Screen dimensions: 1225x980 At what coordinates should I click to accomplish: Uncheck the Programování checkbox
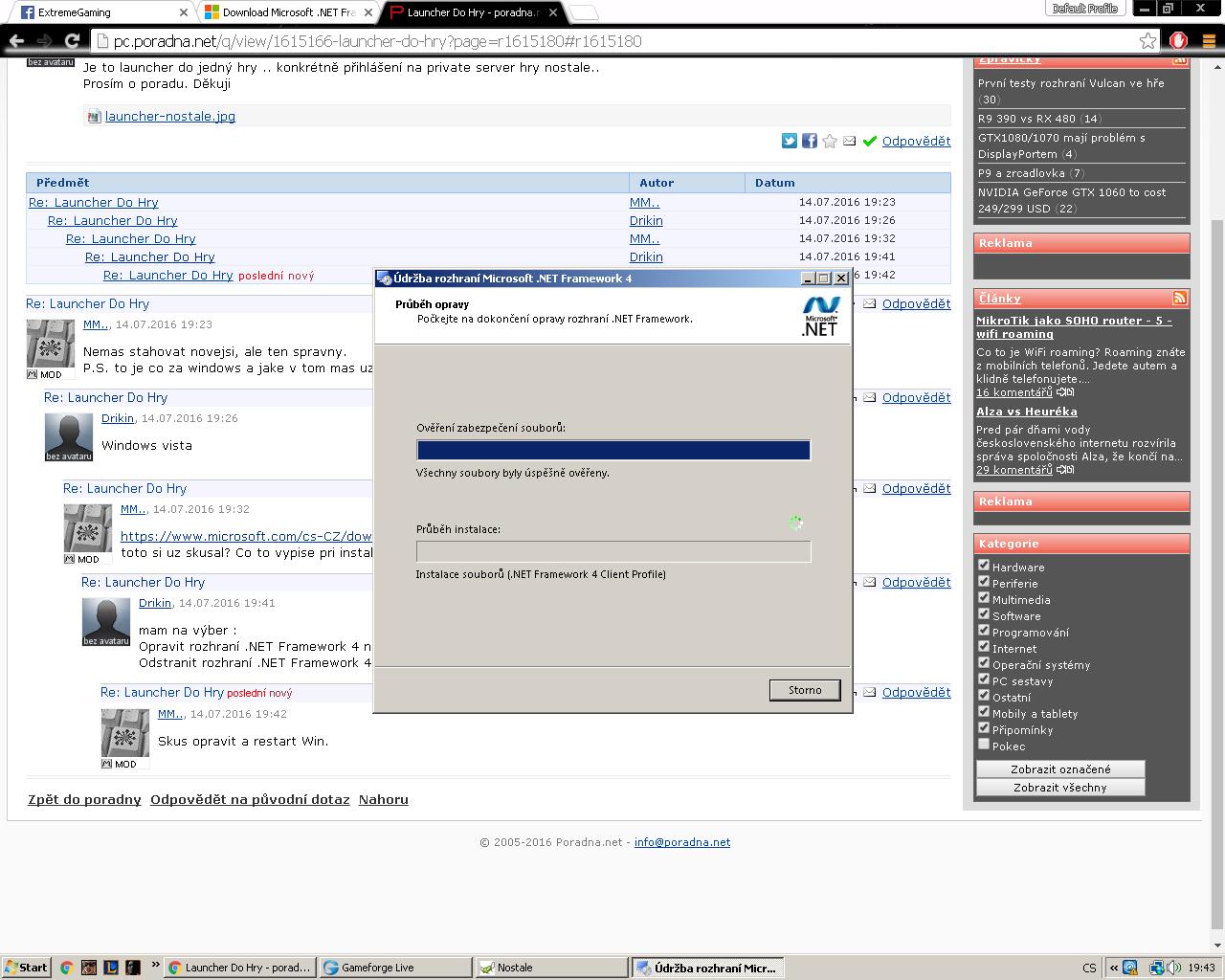(x=984, y=631)
